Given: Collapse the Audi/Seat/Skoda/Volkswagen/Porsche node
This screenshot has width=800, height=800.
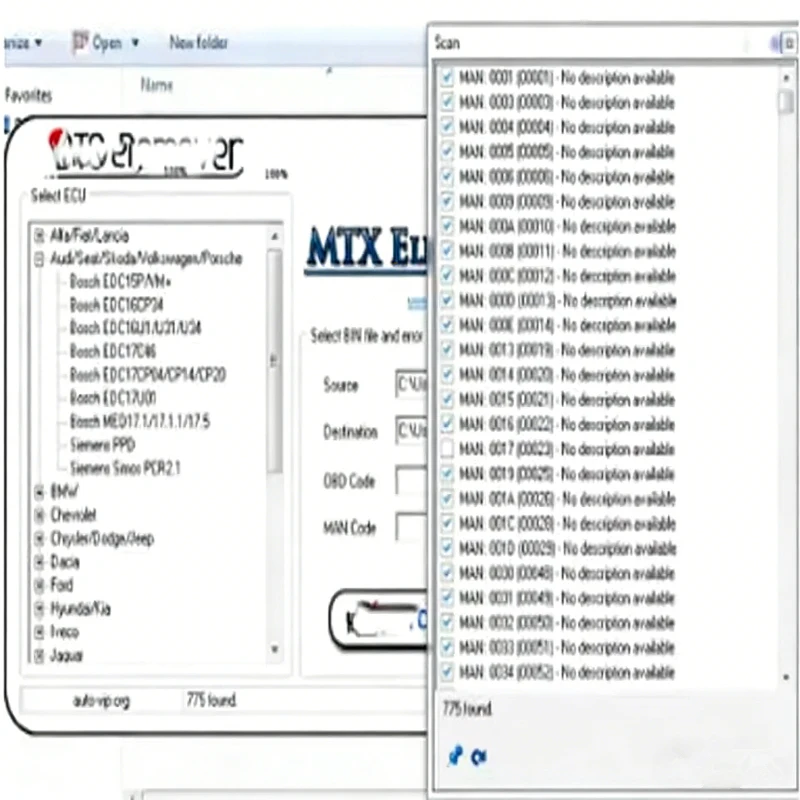Looking at the screenshot, I should pyautogui.click(x=39, y=259).
